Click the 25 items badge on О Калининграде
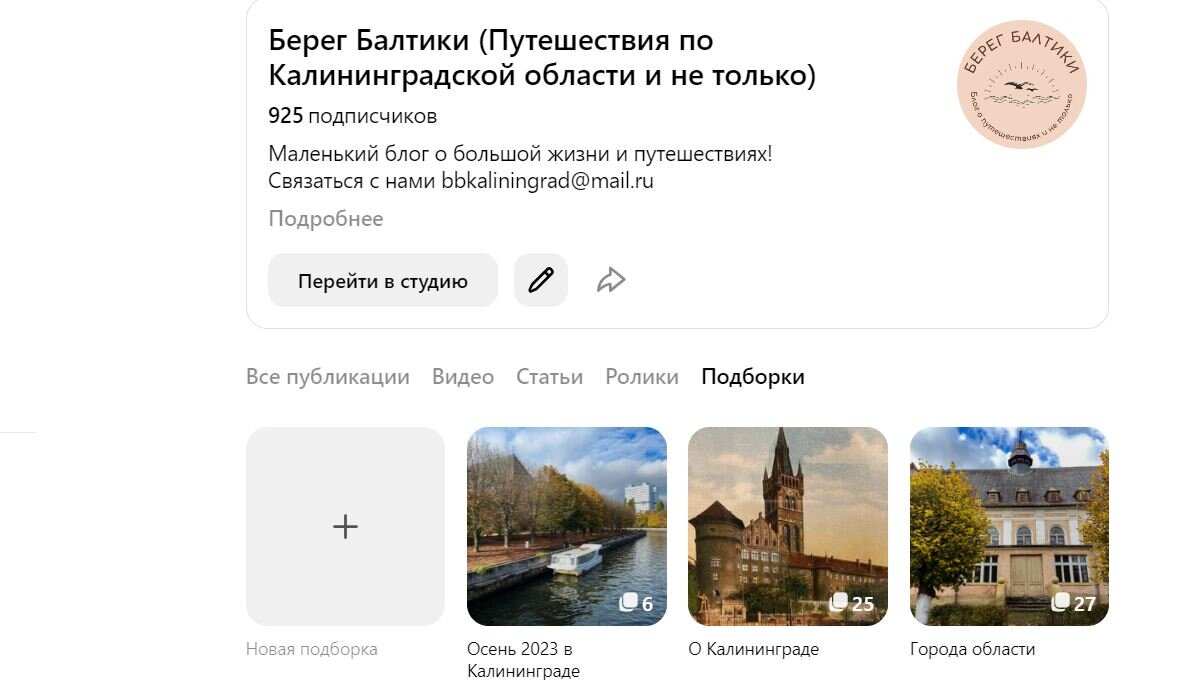 click(x=852, y=604)
